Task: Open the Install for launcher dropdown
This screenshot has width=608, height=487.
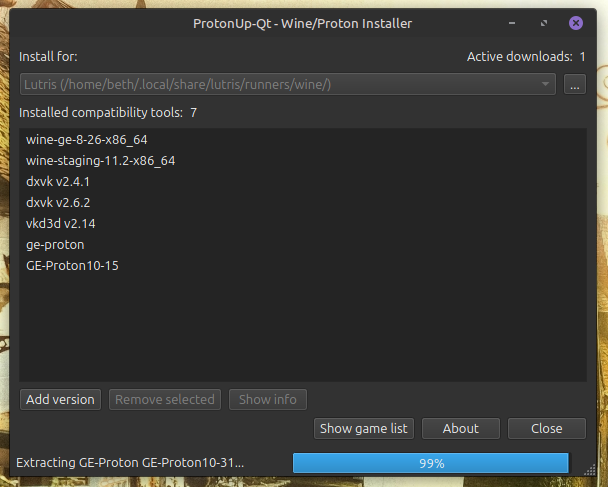Action: 287,84
